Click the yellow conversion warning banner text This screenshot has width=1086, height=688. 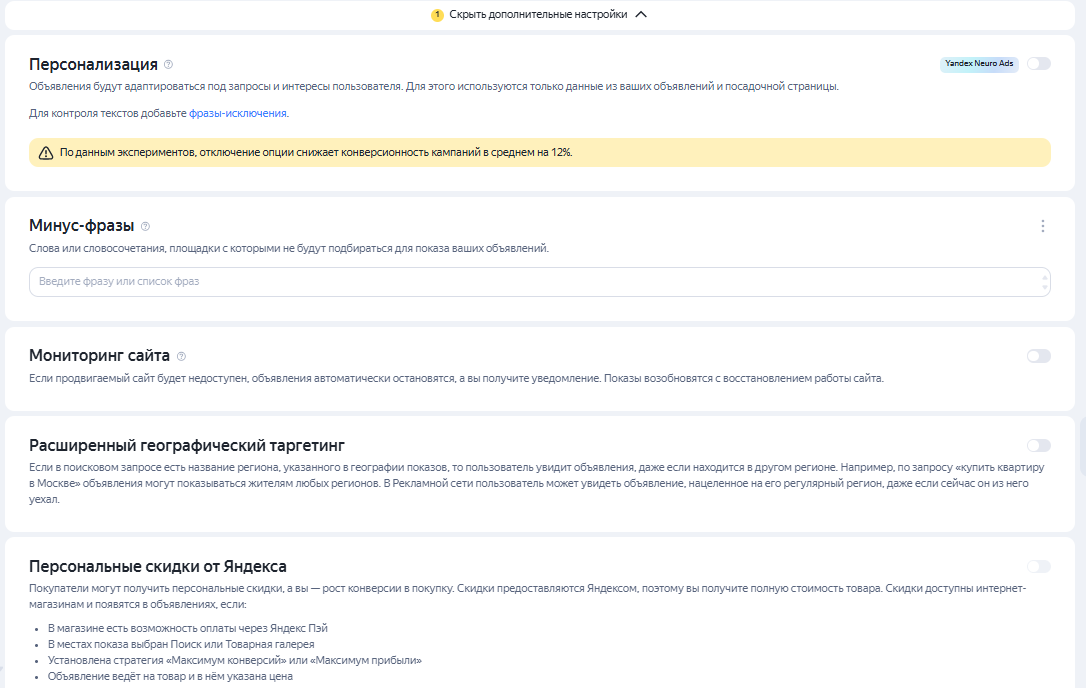(x=316, y=152)
